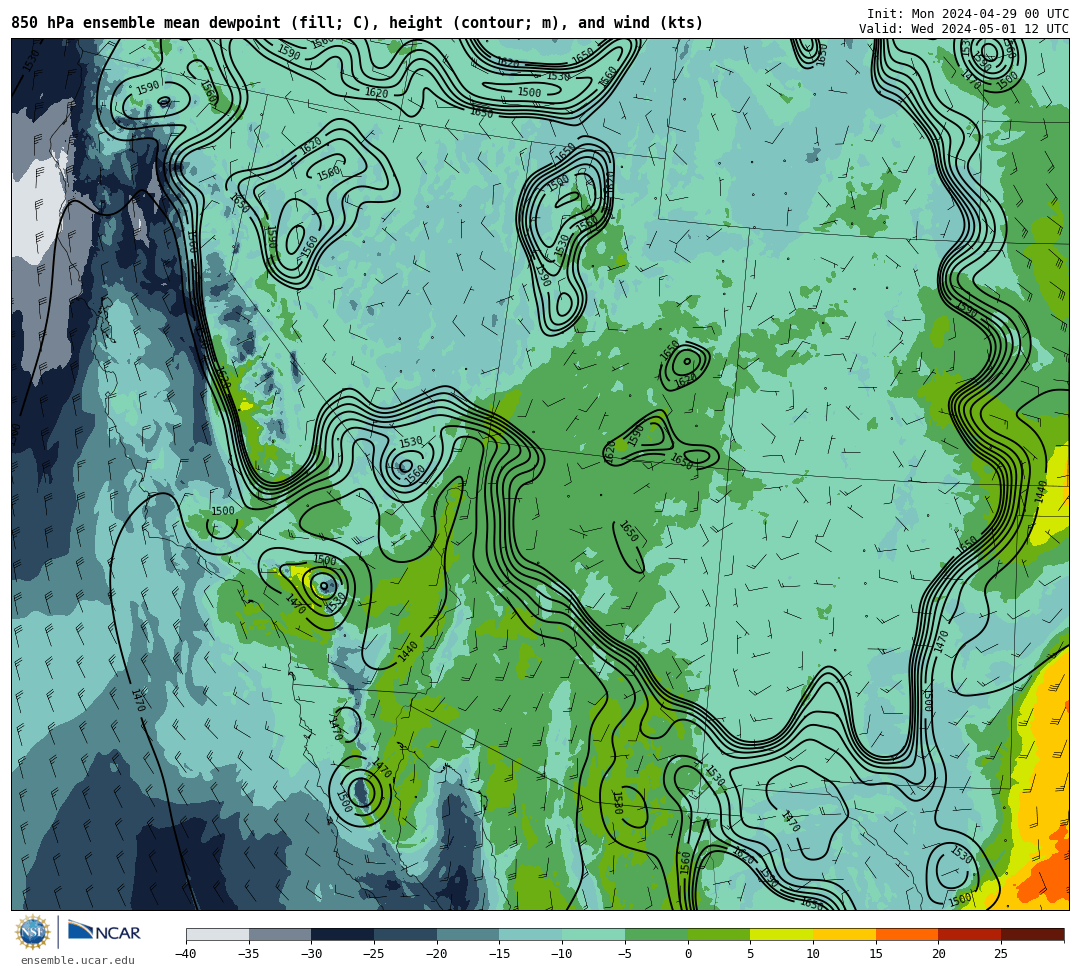Click the -30 colorbar tick label
The width and height of the screenshot is (1080, 973).
click(311, 954)
